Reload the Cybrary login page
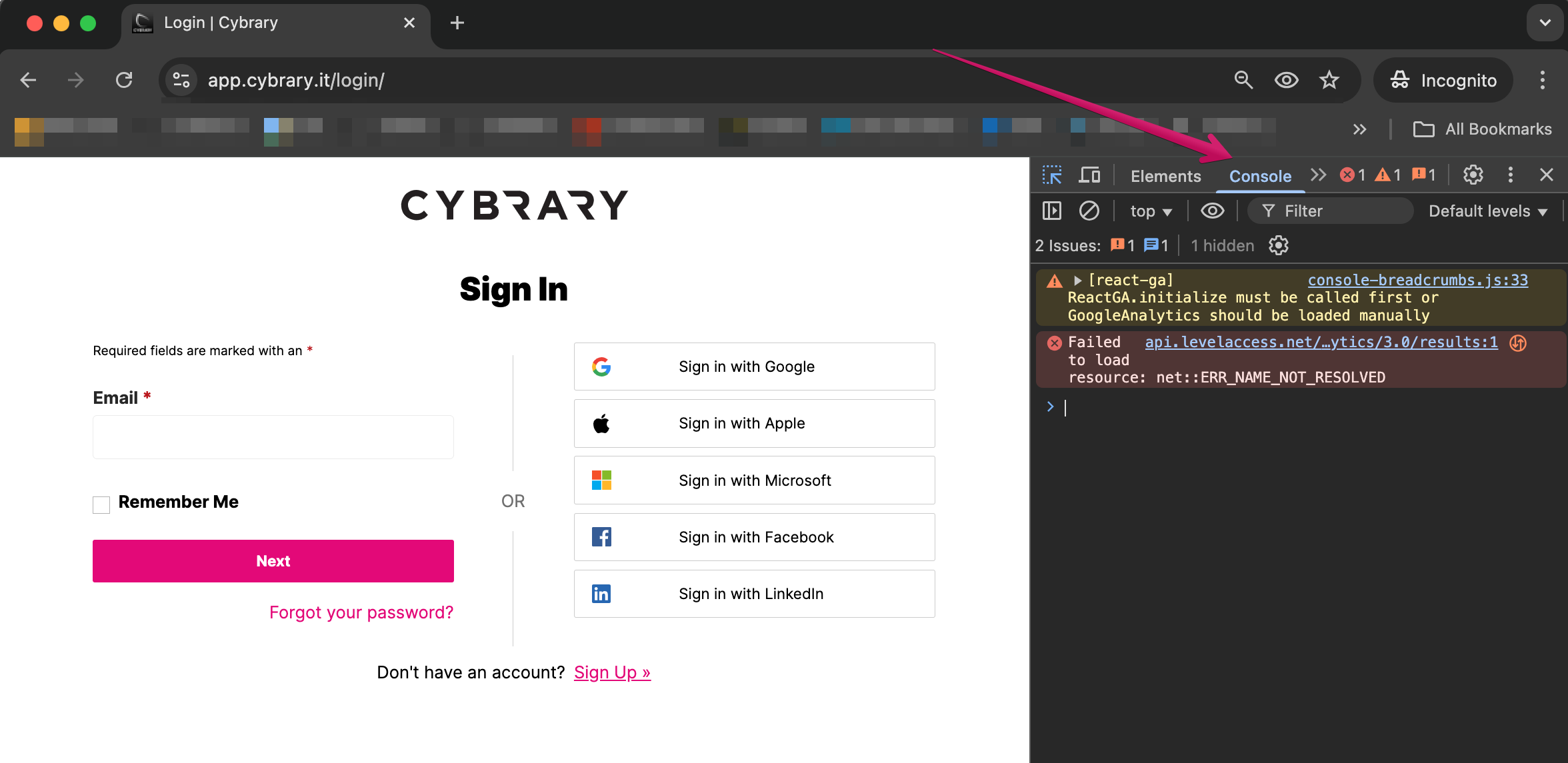Screen dimensions: 1568x763 124,80
